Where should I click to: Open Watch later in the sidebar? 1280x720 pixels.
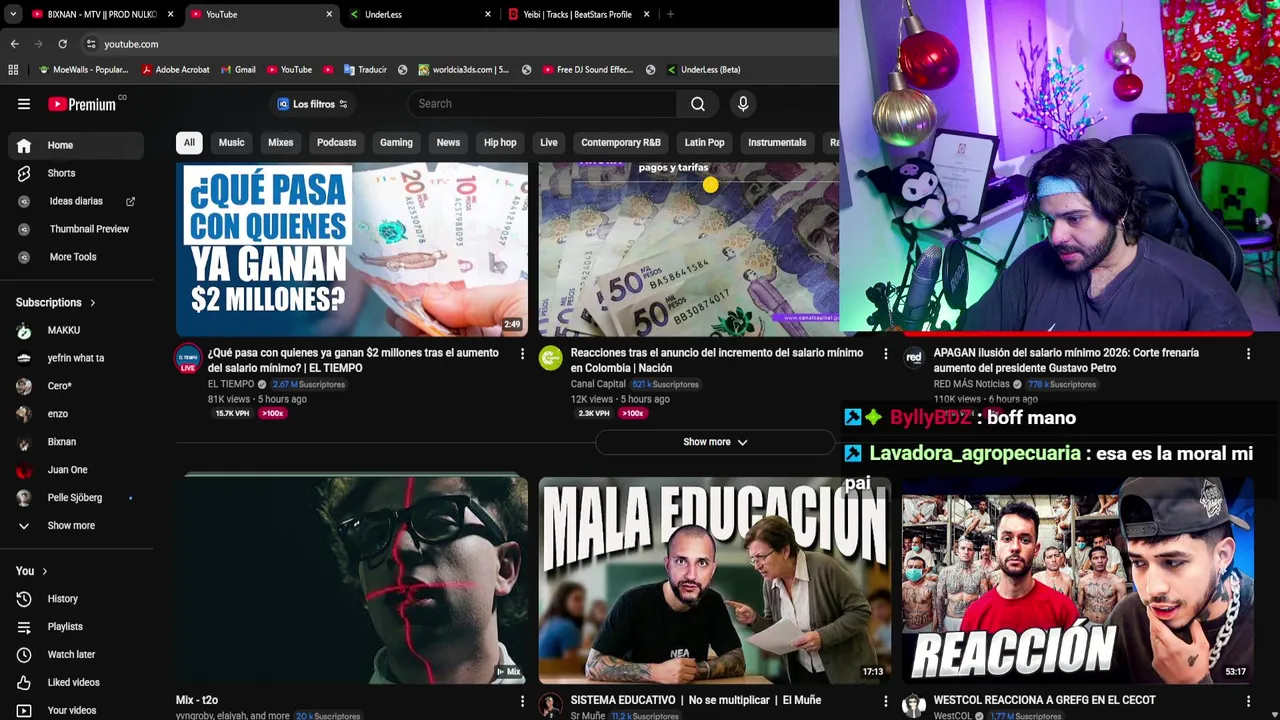(x=76, y=655)
